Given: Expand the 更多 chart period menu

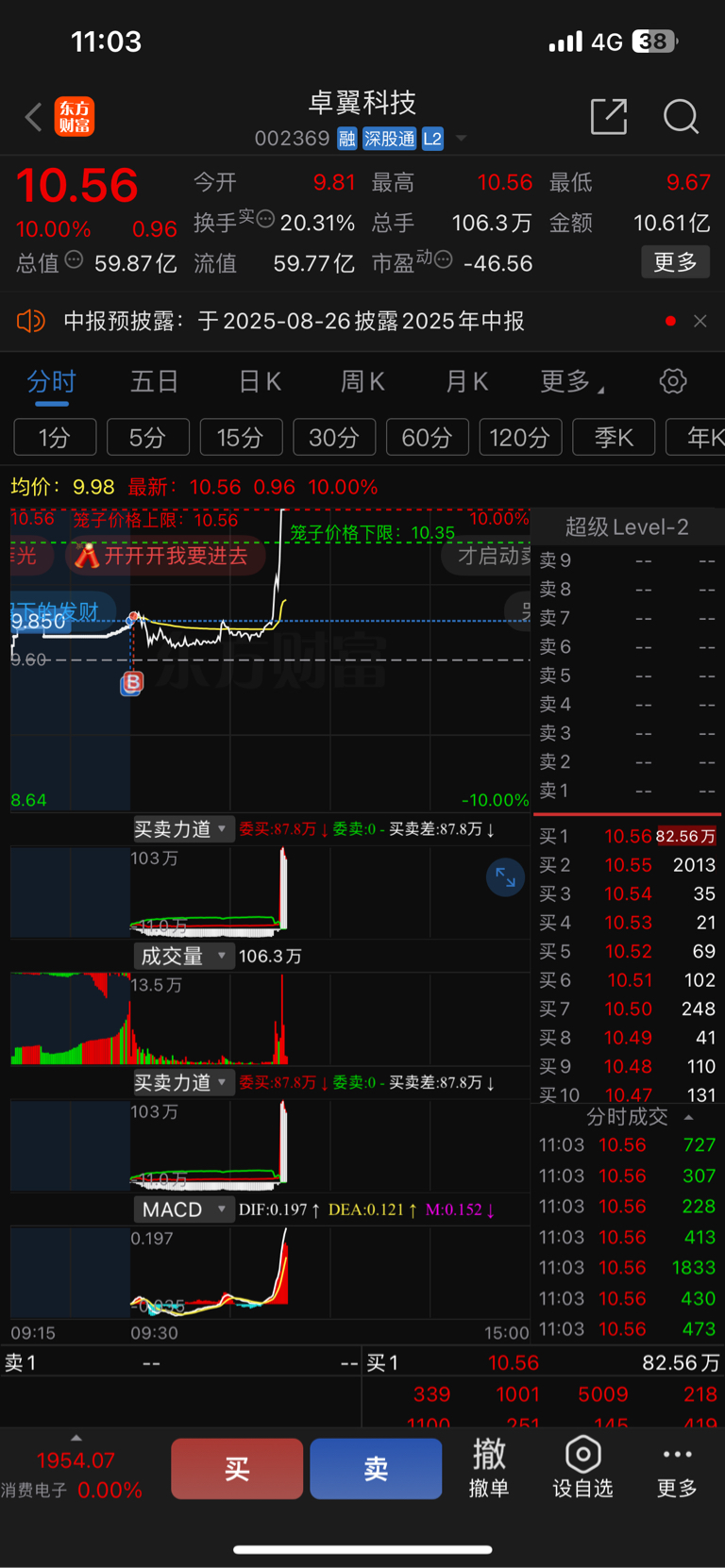Looking at the screenshot, I should [572, 382].
